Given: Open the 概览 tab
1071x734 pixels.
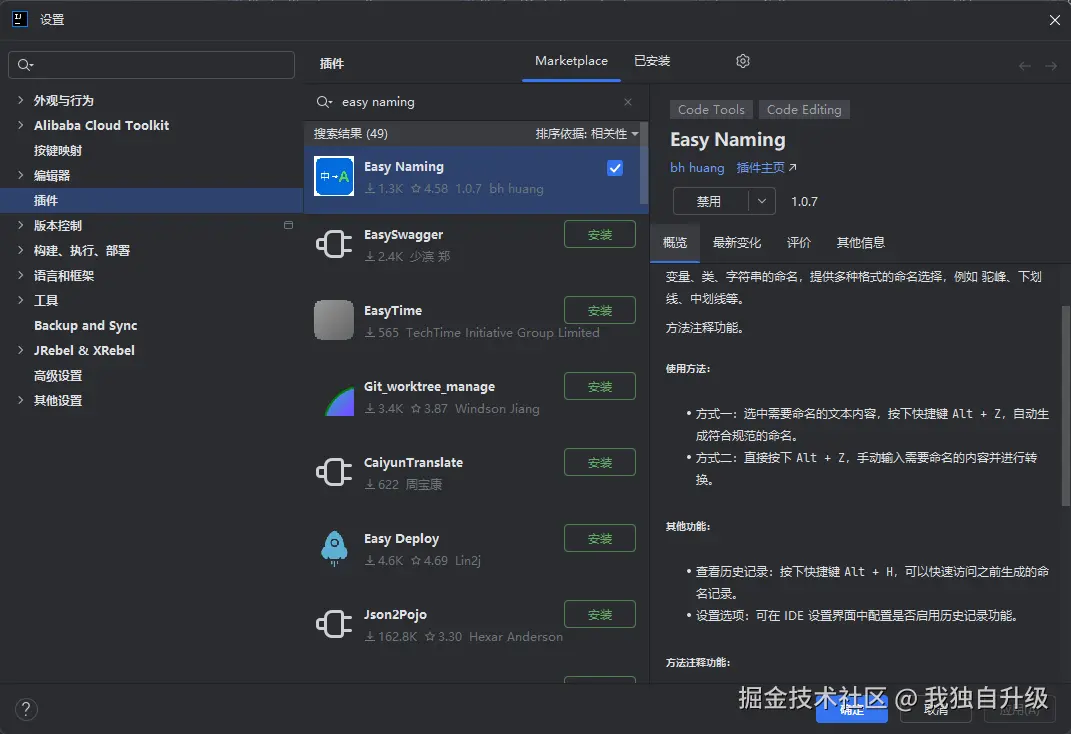Looking at the screenshot, I should (675, 242).
